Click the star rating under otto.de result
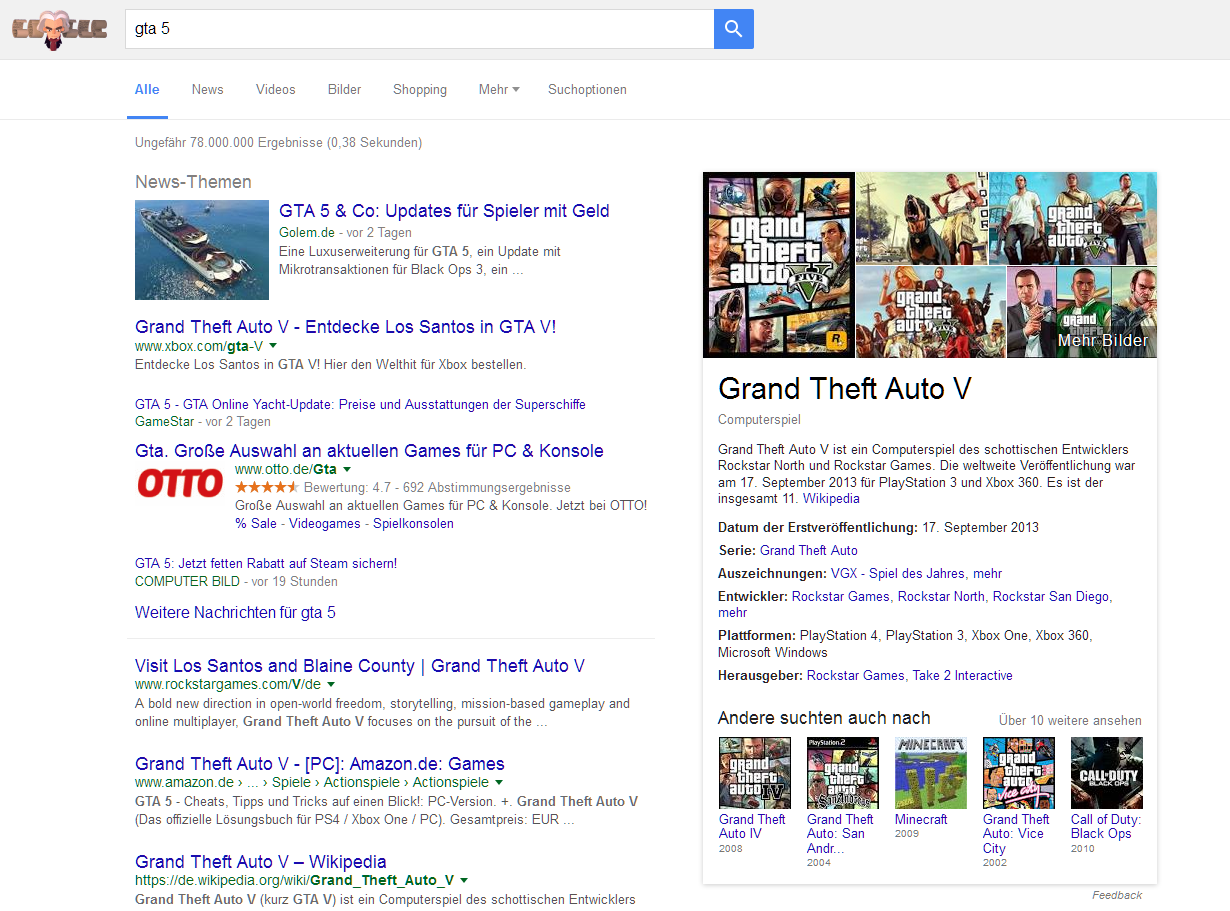The image size is (1230, 911). pyautogui.click(x=266, y=487)
